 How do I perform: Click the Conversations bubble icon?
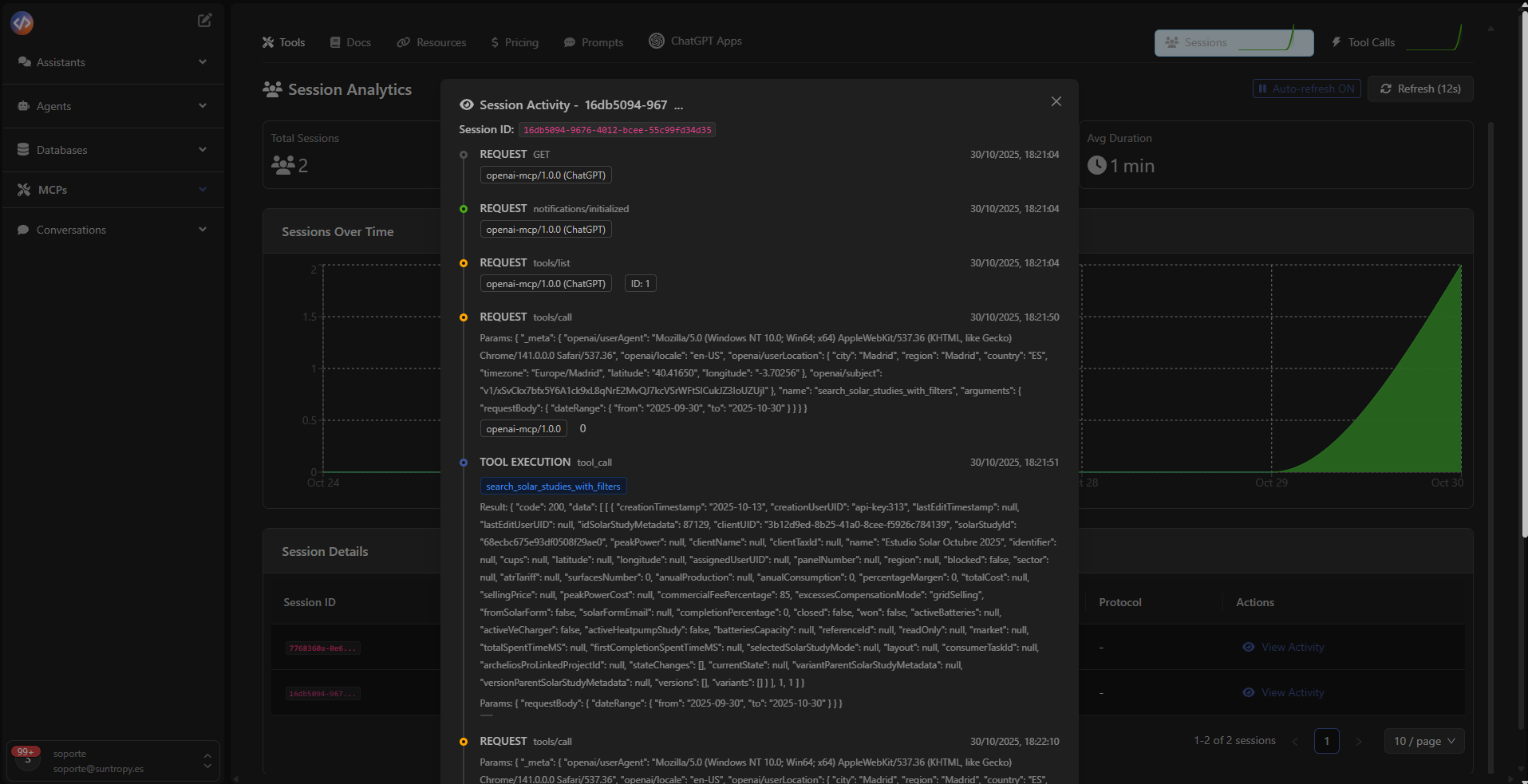click(x=23, y=230)
